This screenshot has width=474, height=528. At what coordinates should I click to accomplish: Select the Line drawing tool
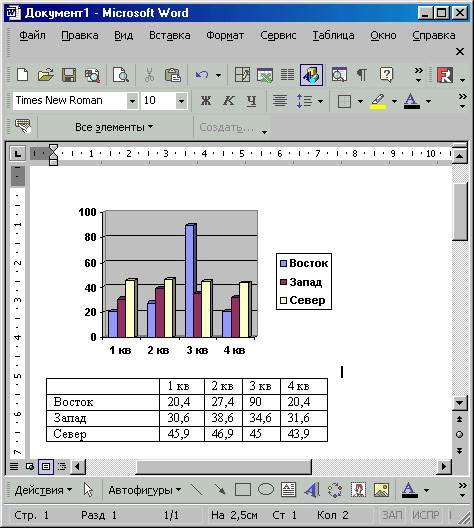click(x=196, y=490)
